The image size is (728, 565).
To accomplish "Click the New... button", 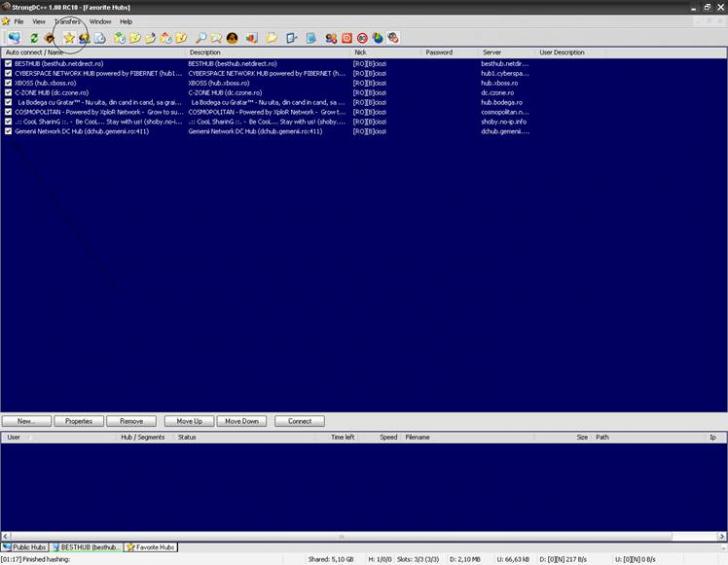I will [x=26, y=421].
